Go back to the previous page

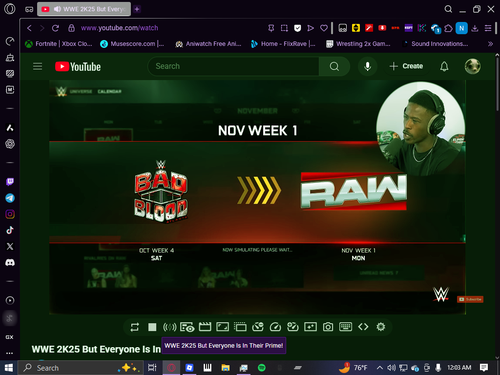tap(29, 28)
